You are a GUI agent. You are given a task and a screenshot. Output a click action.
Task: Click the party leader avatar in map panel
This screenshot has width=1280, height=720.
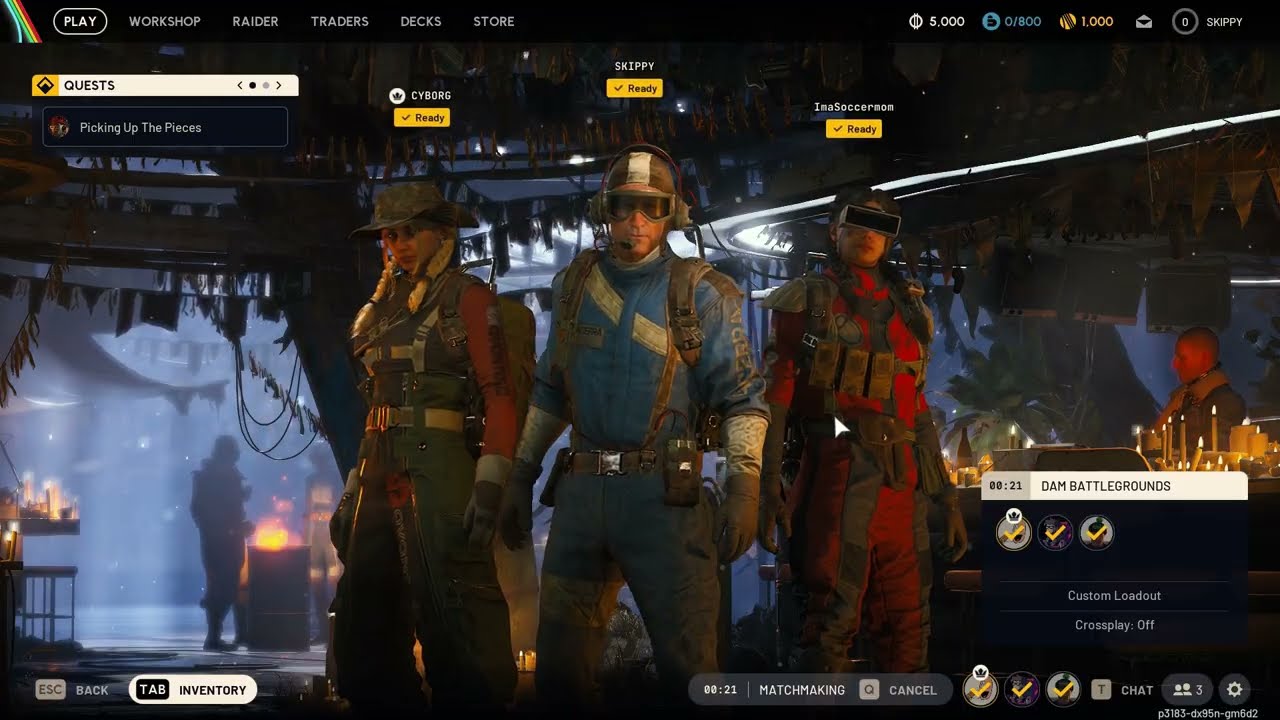tap(1013, 533)
